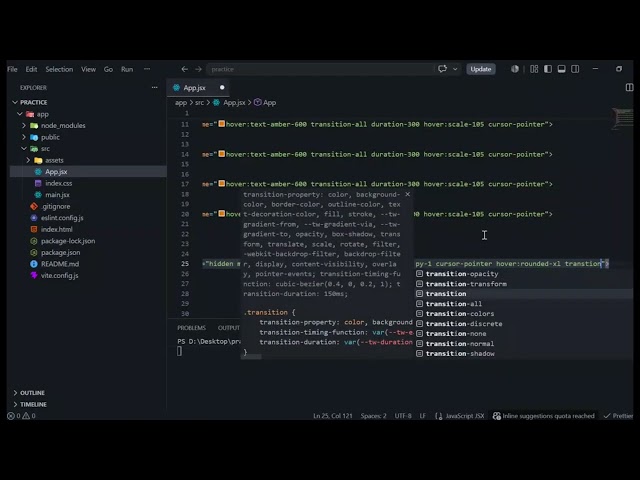Toggle the secondary side bar
The width and height of the screenshot is (640, 480).
[x=575, y=69]
